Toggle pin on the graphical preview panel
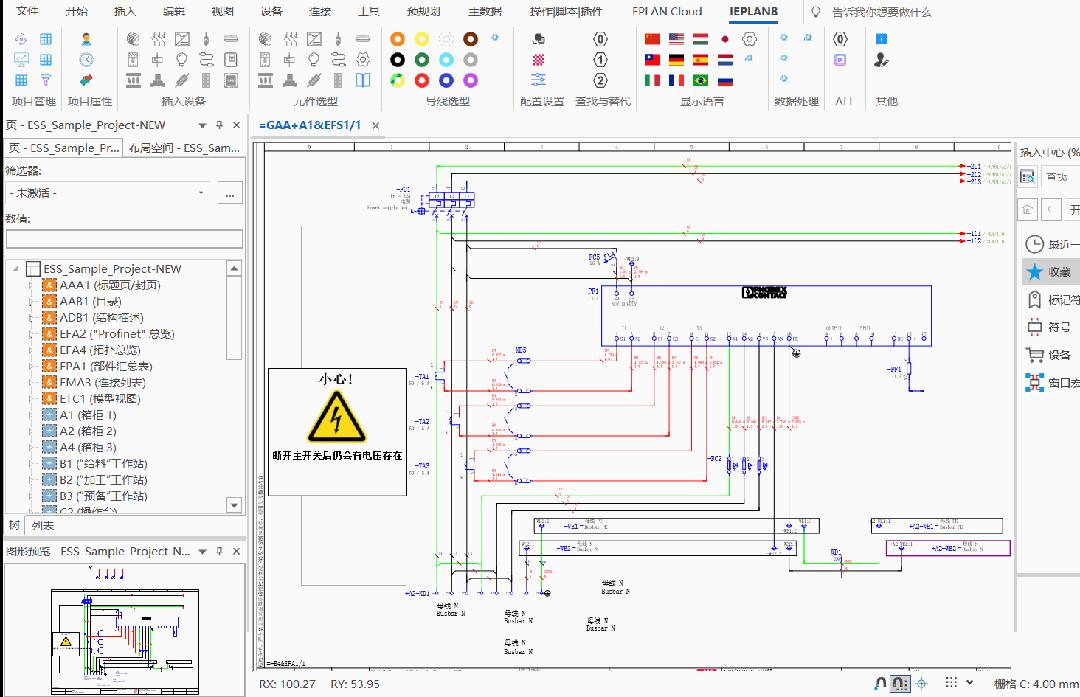Screen dimensions: 1080x697 pos(219,551)
